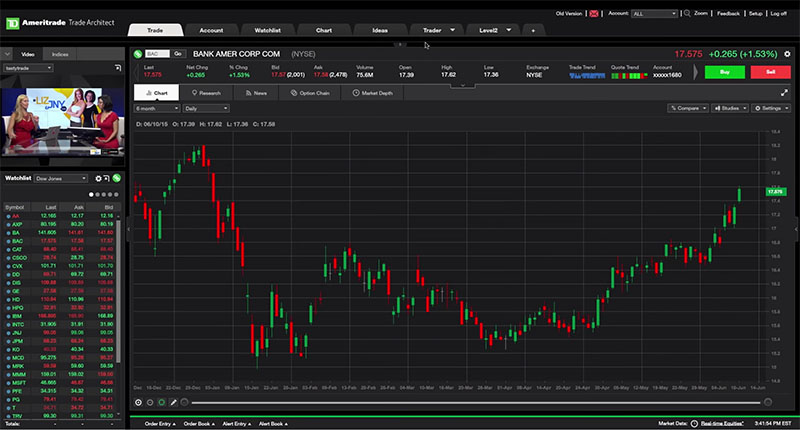The image size is (800, 430).
Task: Click the red Sell button
Action: (770, 72)
